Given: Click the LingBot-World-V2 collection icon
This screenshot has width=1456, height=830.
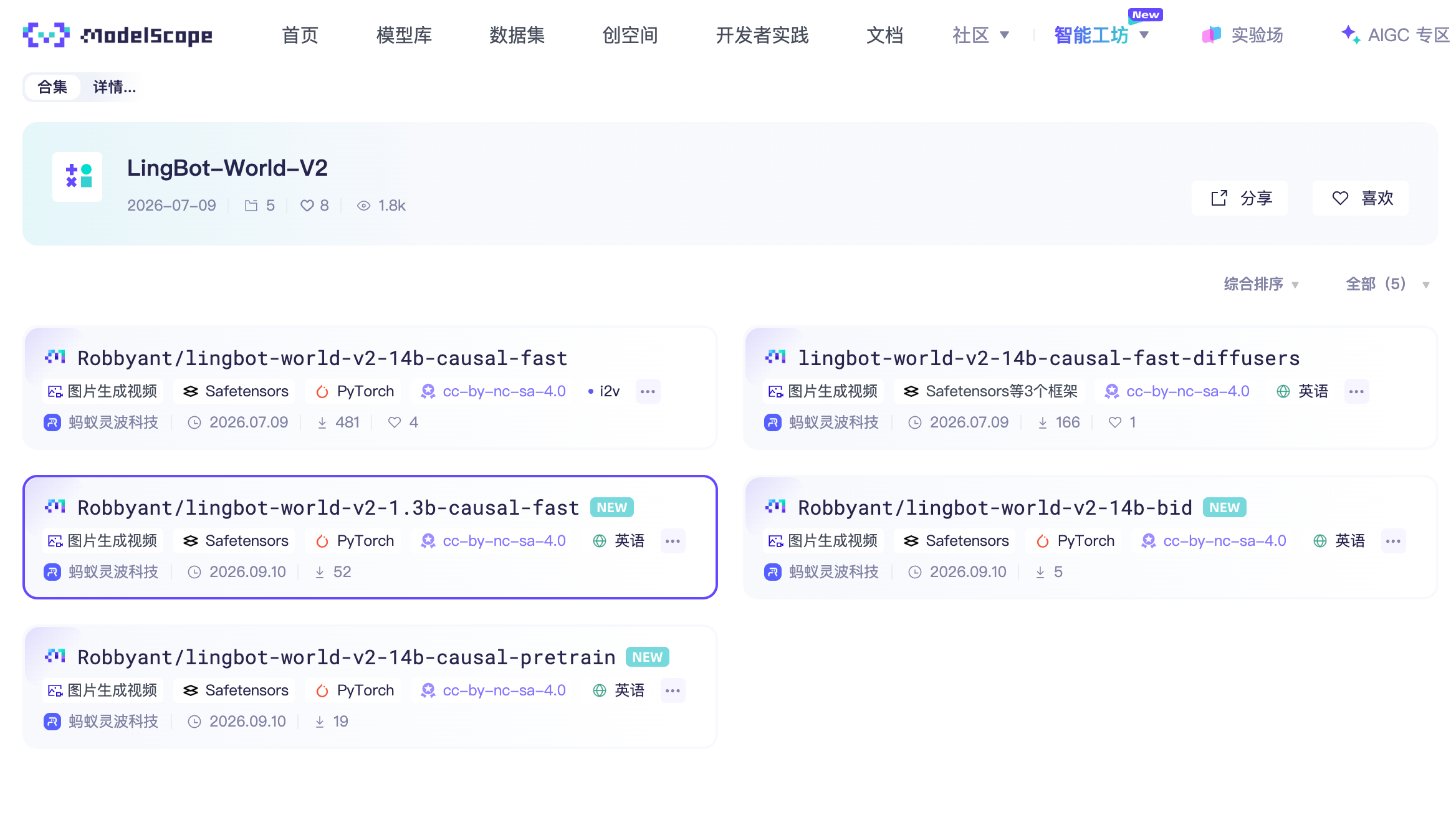Looking at the screenshot, I should (x=77, y=177).
